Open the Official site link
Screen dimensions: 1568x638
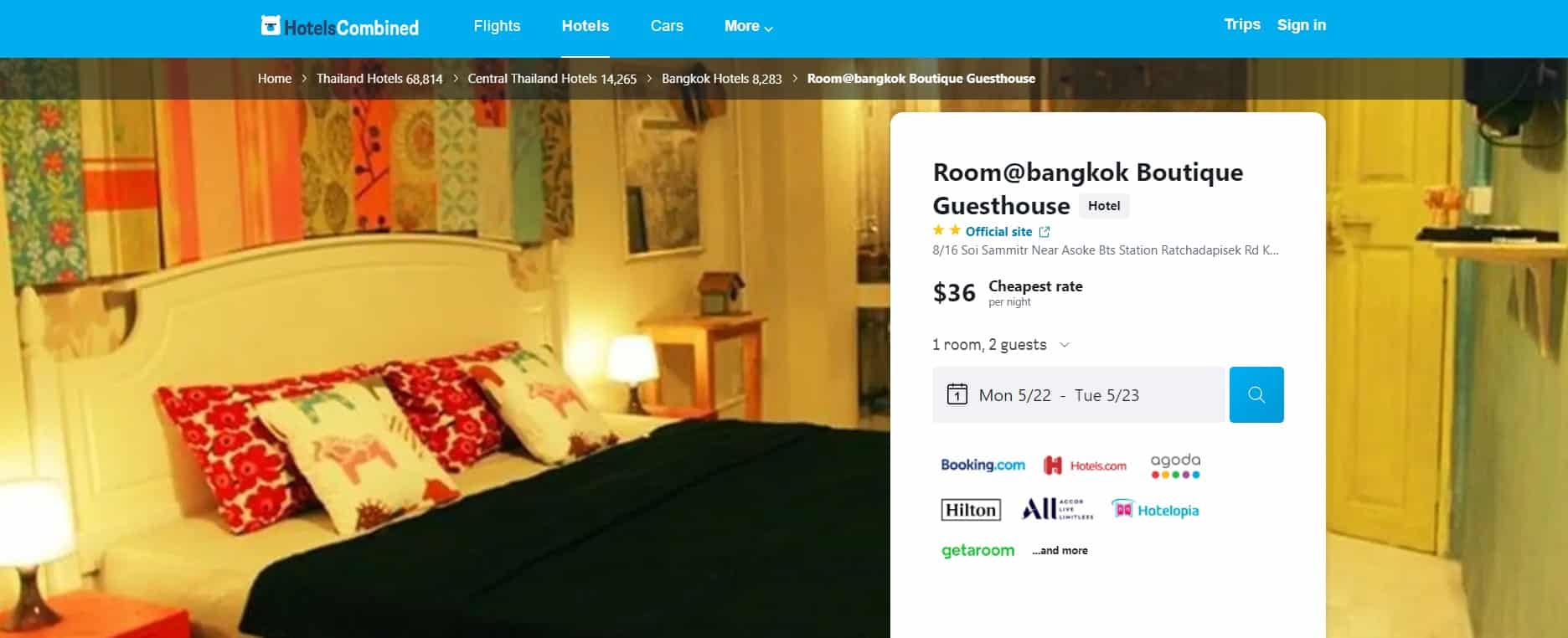998,232
